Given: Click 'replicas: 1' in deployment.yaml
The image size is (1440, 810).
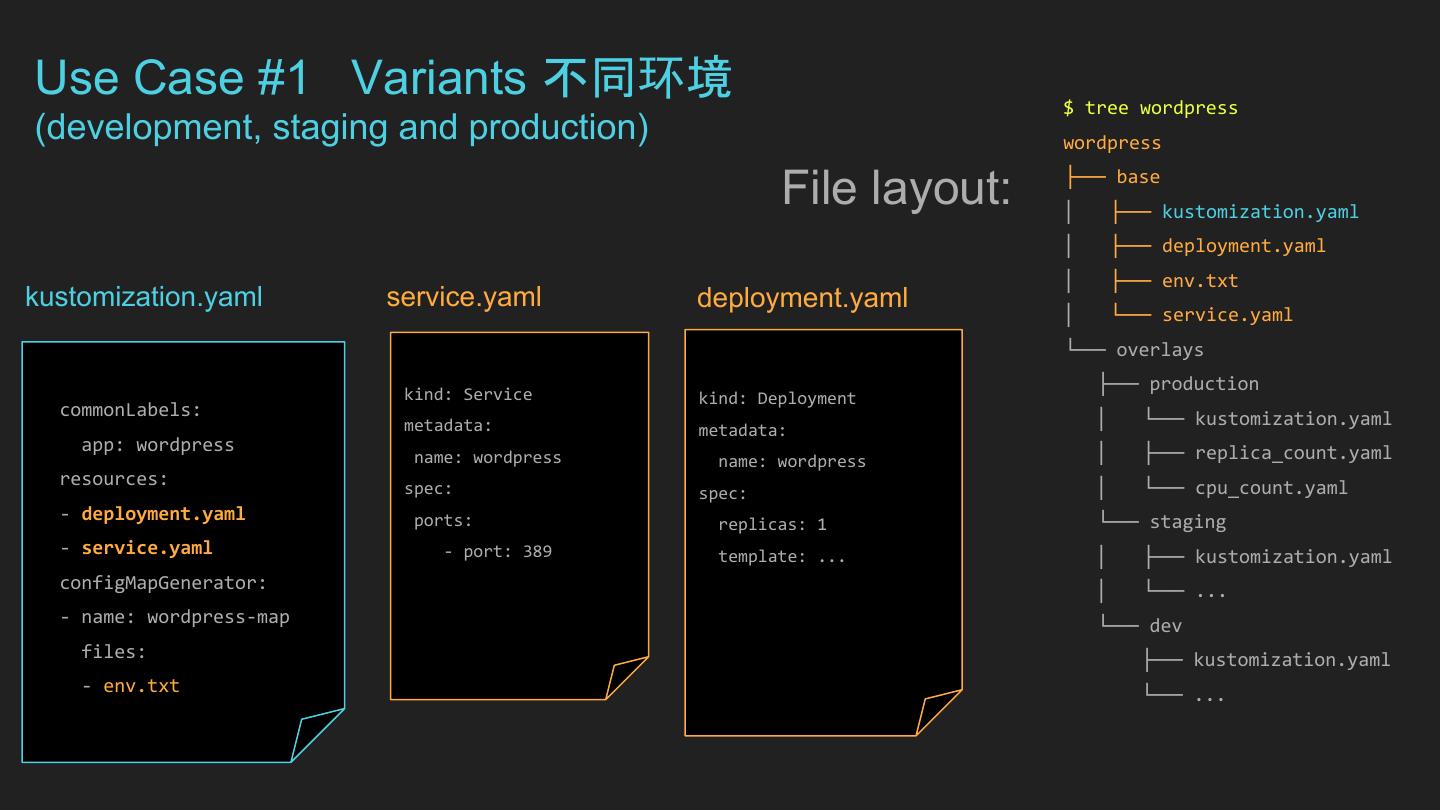Looking at the screenshot, I should 772,524.
